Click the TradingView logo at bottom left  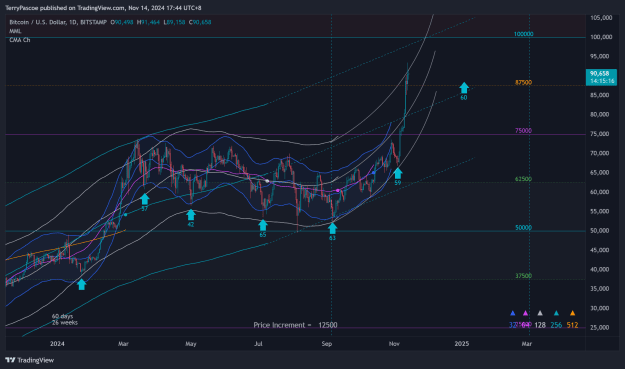click(29, 360)
